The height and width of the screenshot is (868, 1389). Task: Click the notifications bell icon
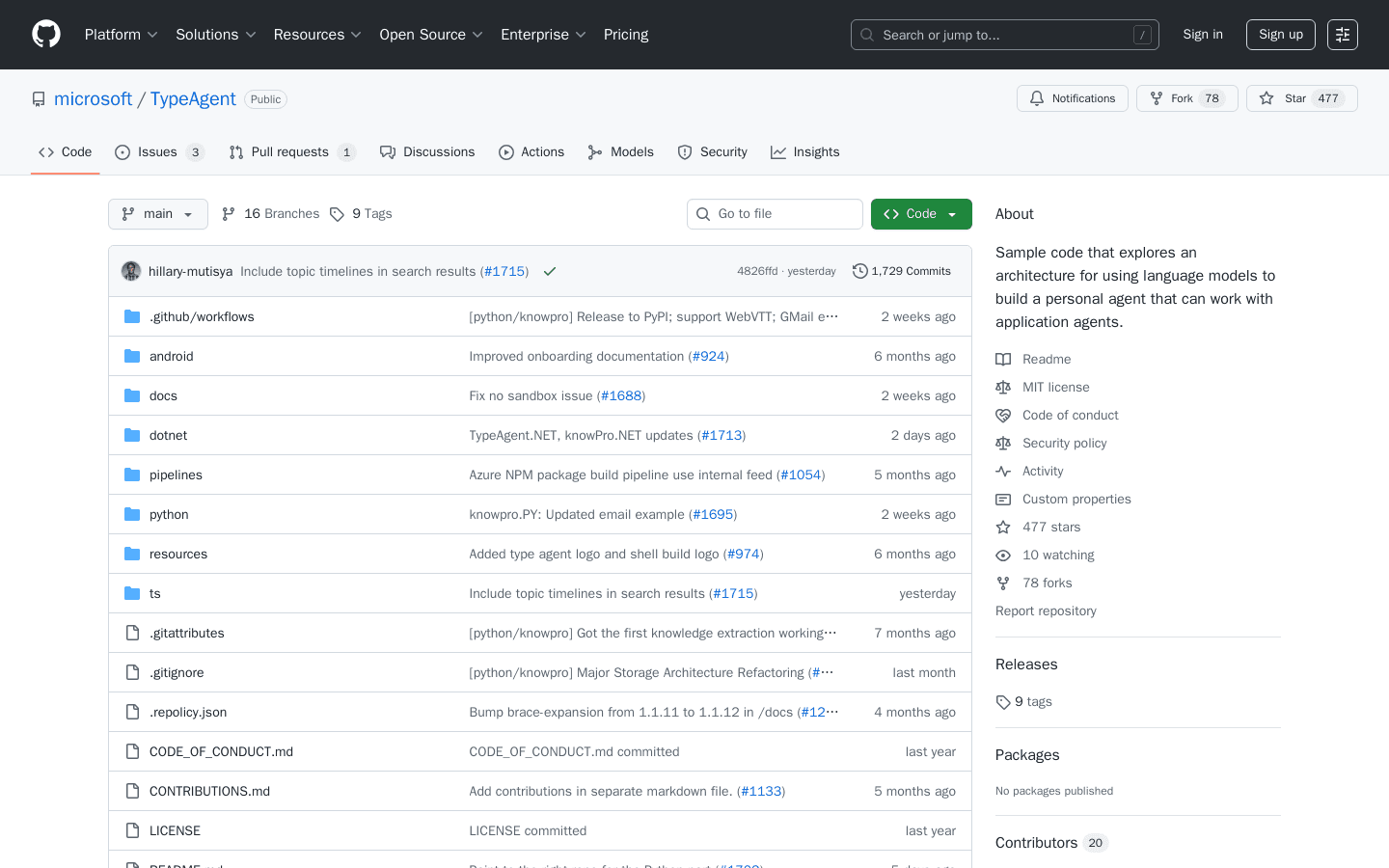[x=1036, y=97]
